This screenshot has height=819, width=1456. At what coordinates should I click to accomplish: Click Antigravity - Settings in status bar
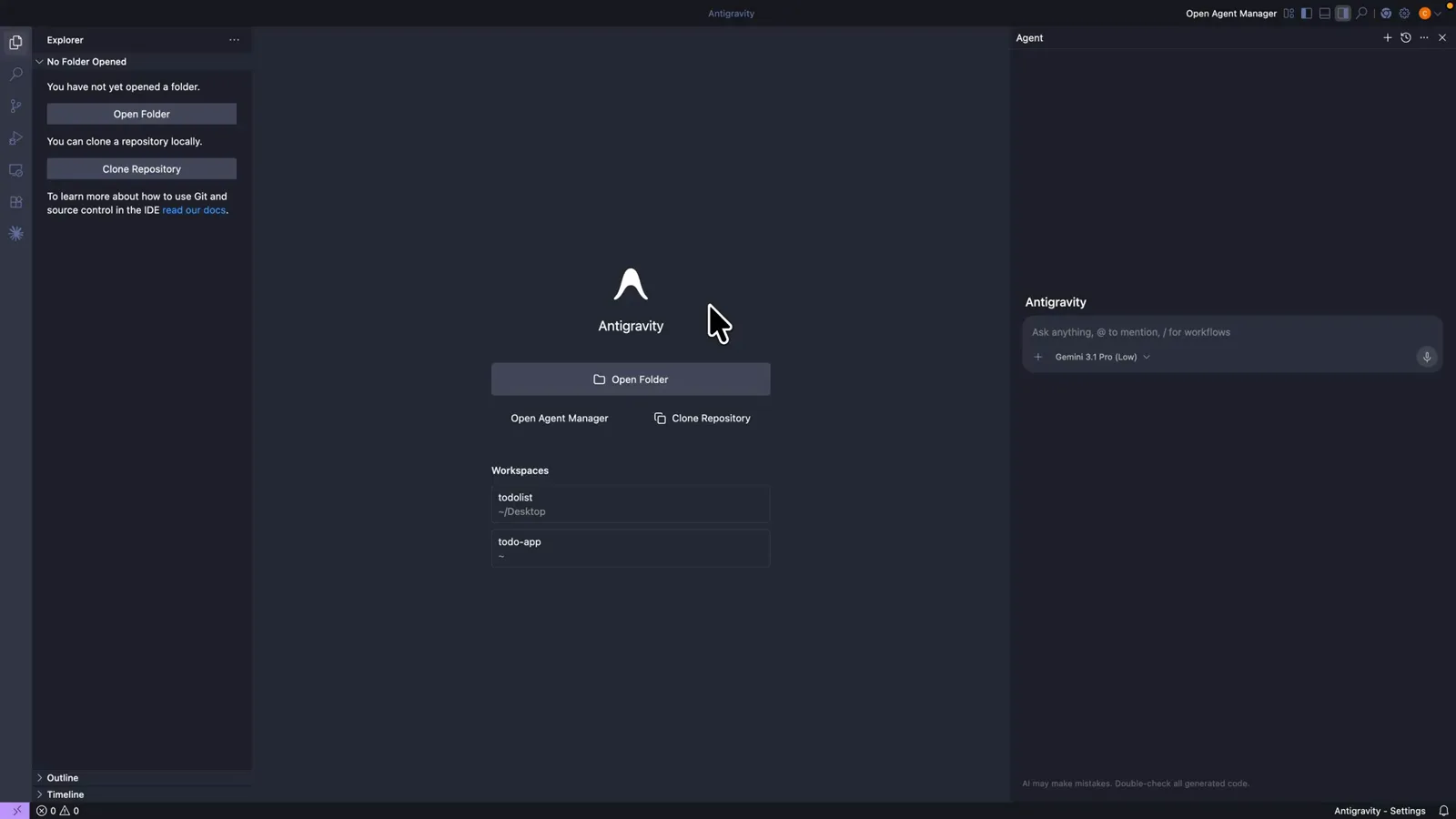1380,811
